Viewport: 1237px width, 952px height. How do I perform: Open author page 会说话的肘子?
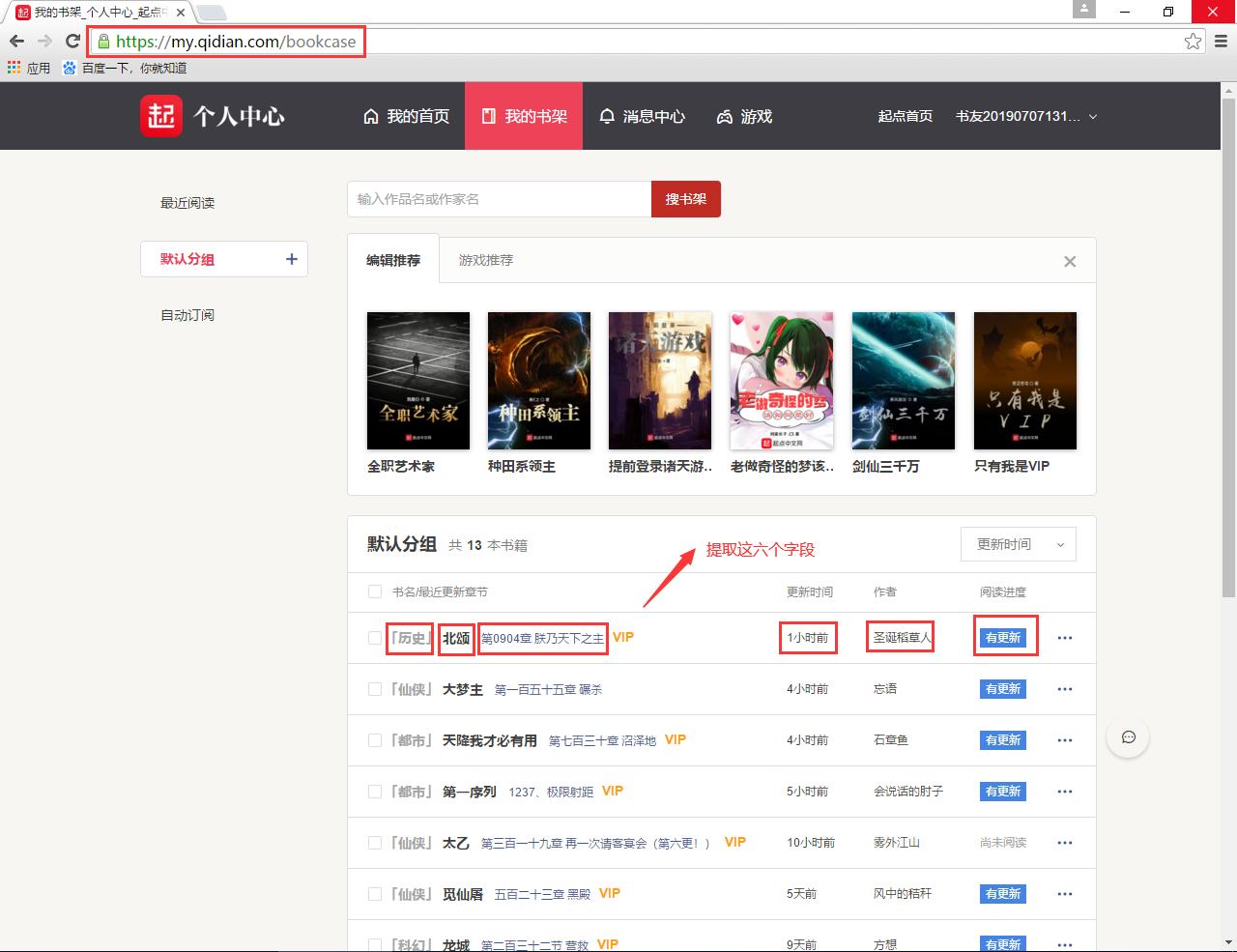[x=908, y=792]
